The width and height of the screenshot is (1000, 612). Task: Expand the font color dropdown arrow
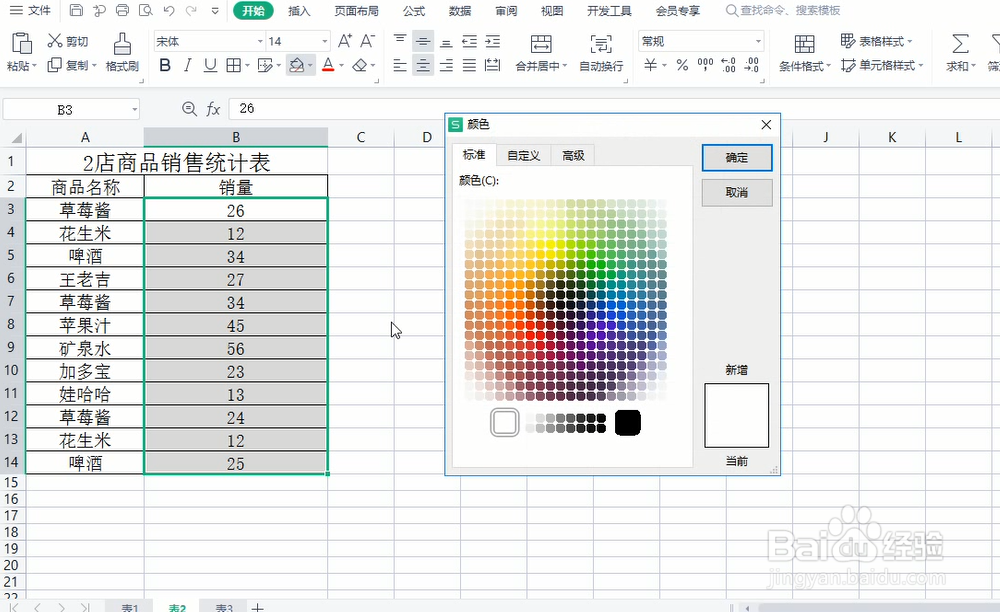tap(341, 65)
